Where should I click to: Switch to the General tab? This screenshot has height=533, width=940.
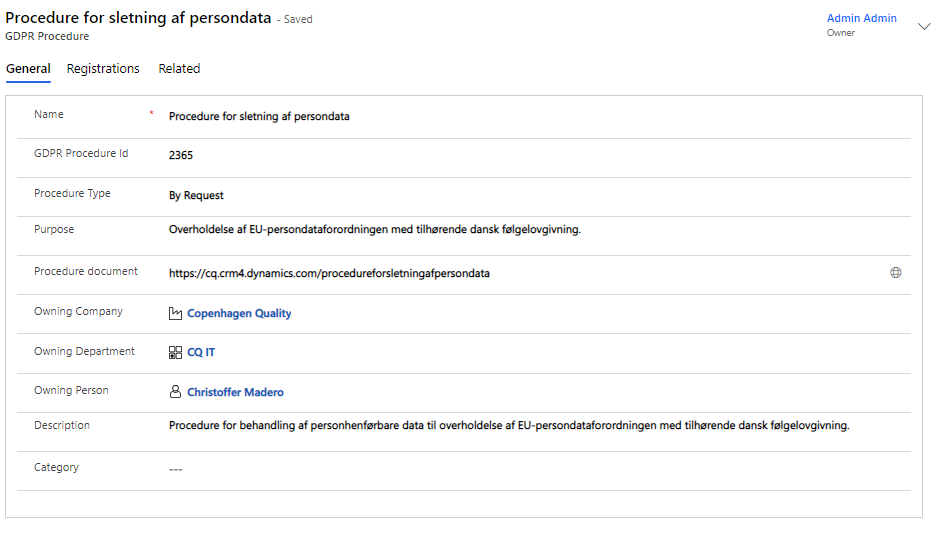(28, 69)
